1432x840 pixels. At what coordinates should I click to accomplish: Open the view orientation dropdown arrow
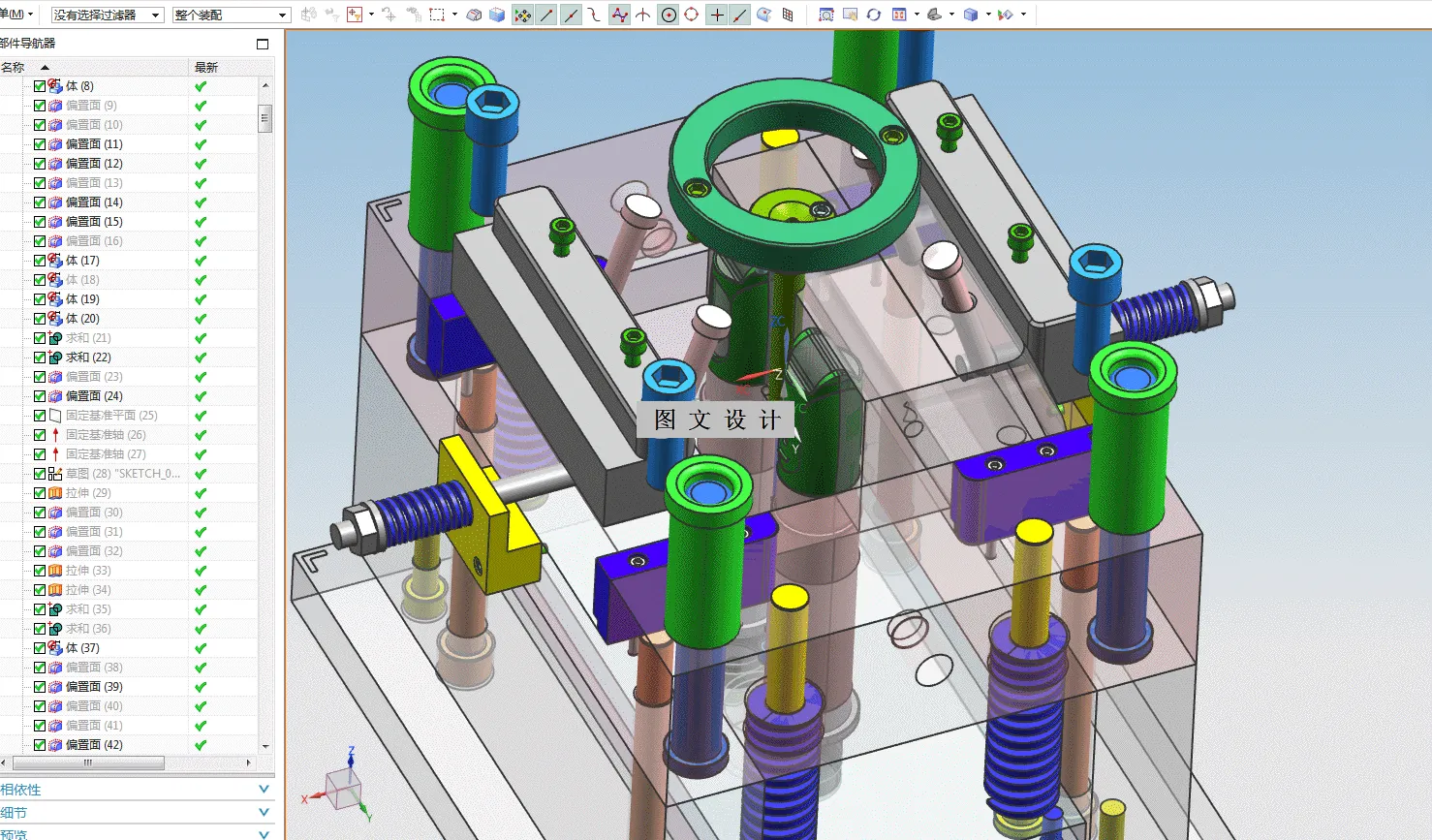(x=917, y=15)
